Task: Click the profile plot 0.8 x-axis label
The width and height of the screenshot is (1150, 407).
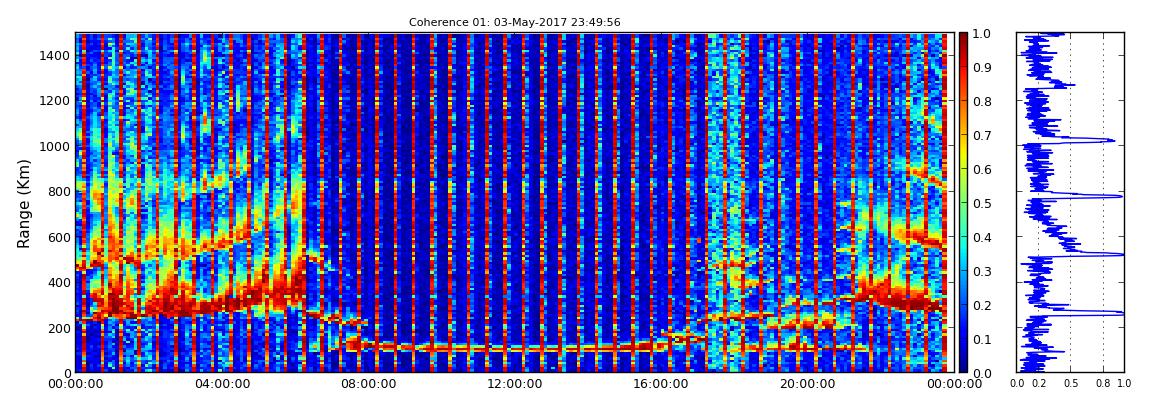Action: 1103,384
